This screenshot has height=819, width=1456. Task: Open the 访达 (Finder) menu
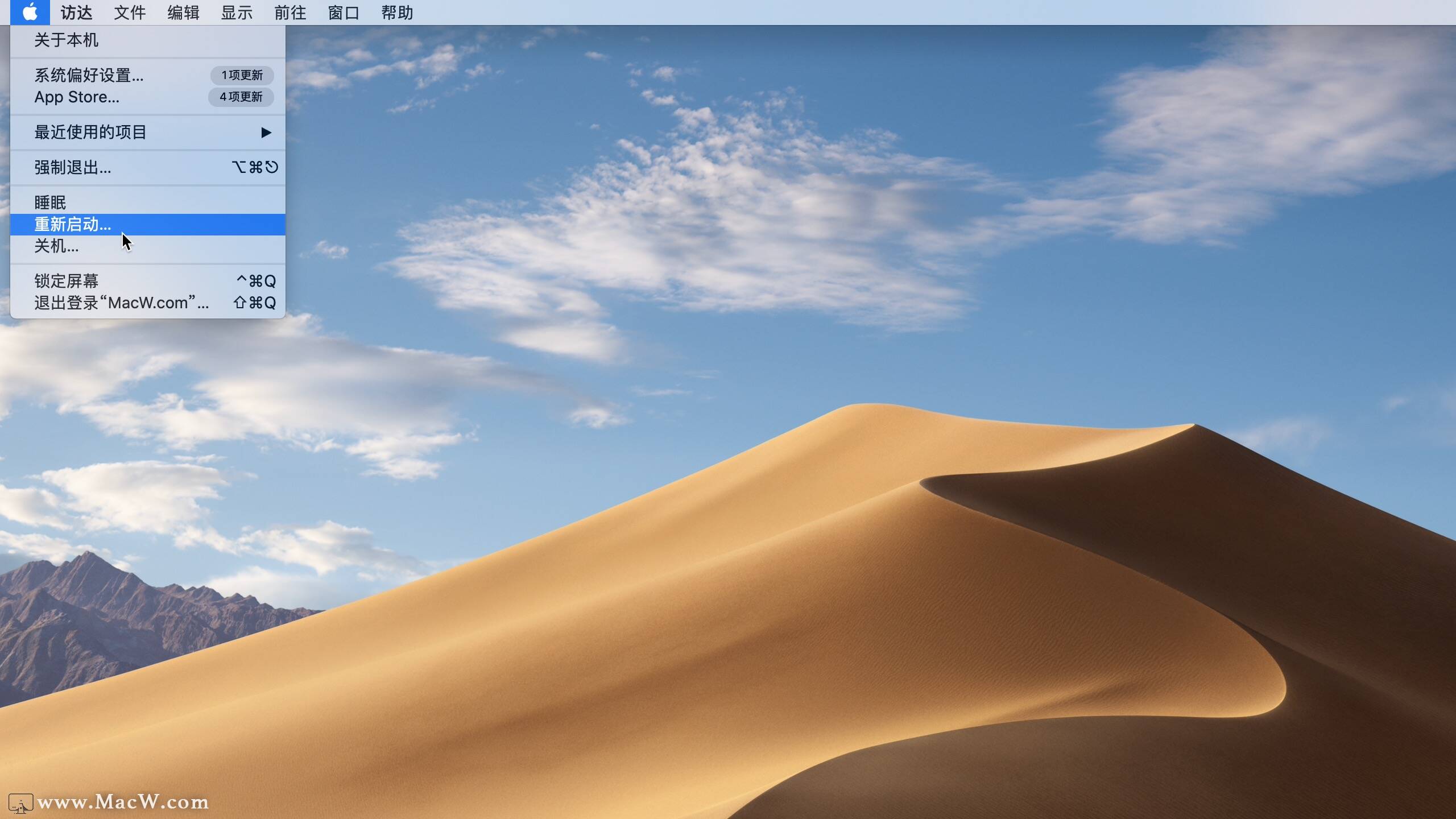pos(76,12)
